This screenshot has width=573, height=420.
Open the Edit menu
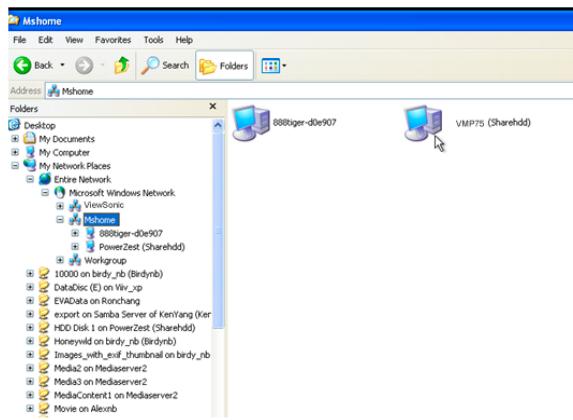45,39
